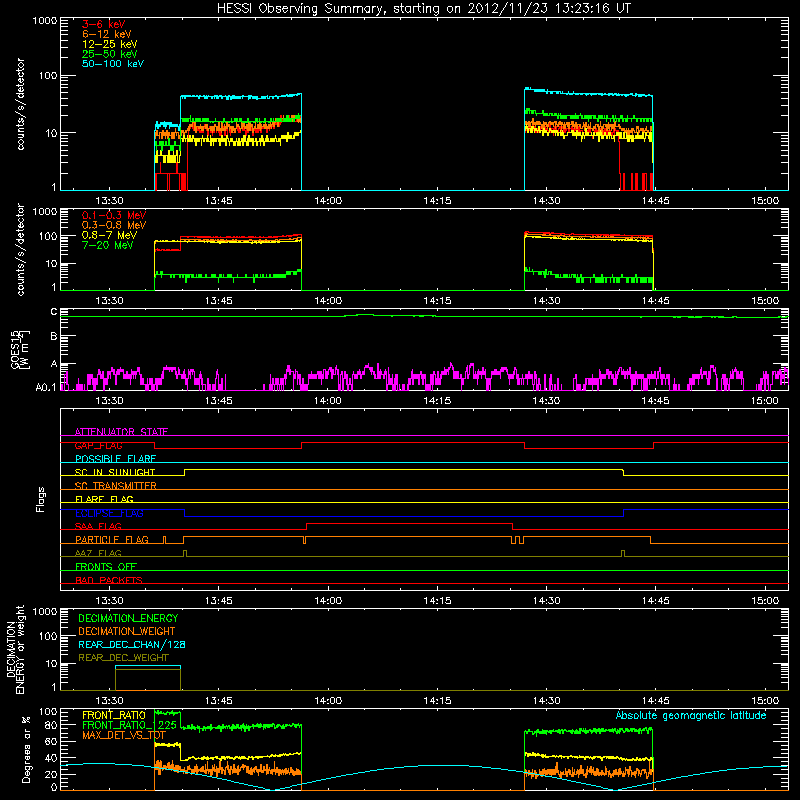Select the 50-100 keV legend label
This screenshot has width=800, height=800.
tap(113, 64)
